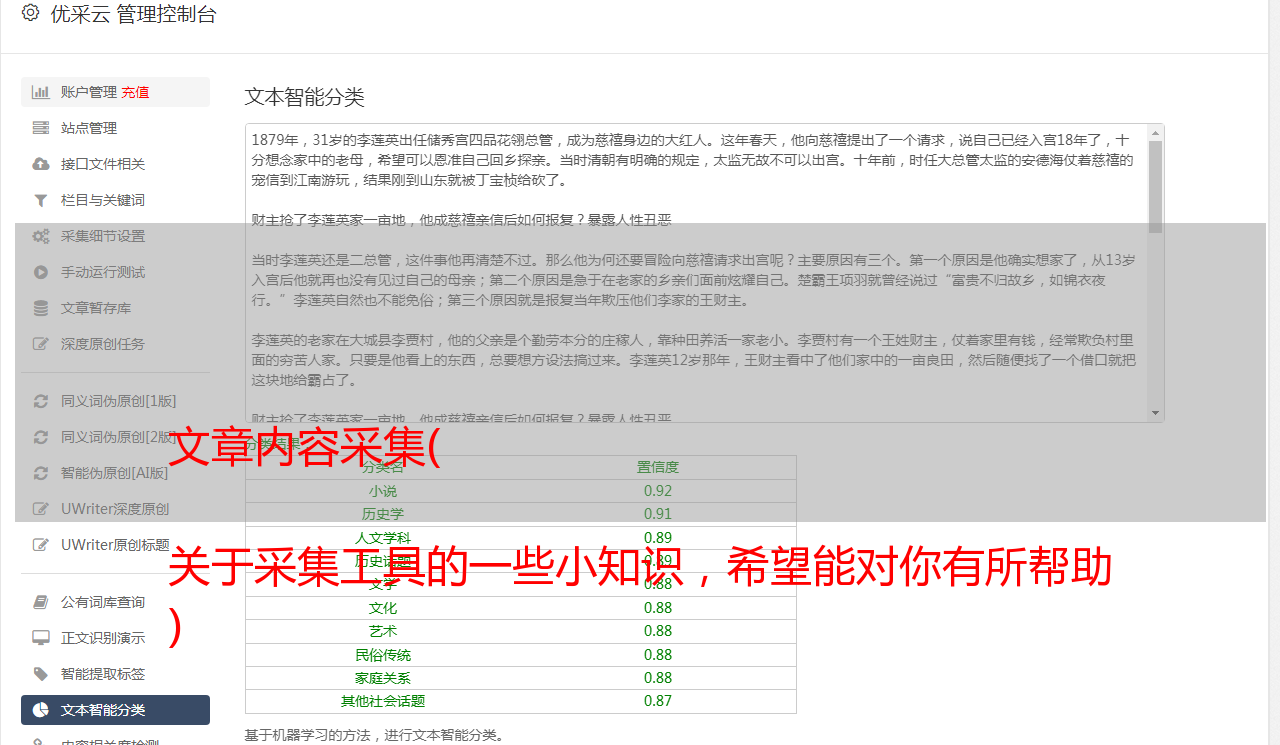
Task: Click the scrollbar thumb in the text box
Action: click(x=1156, y=185)
